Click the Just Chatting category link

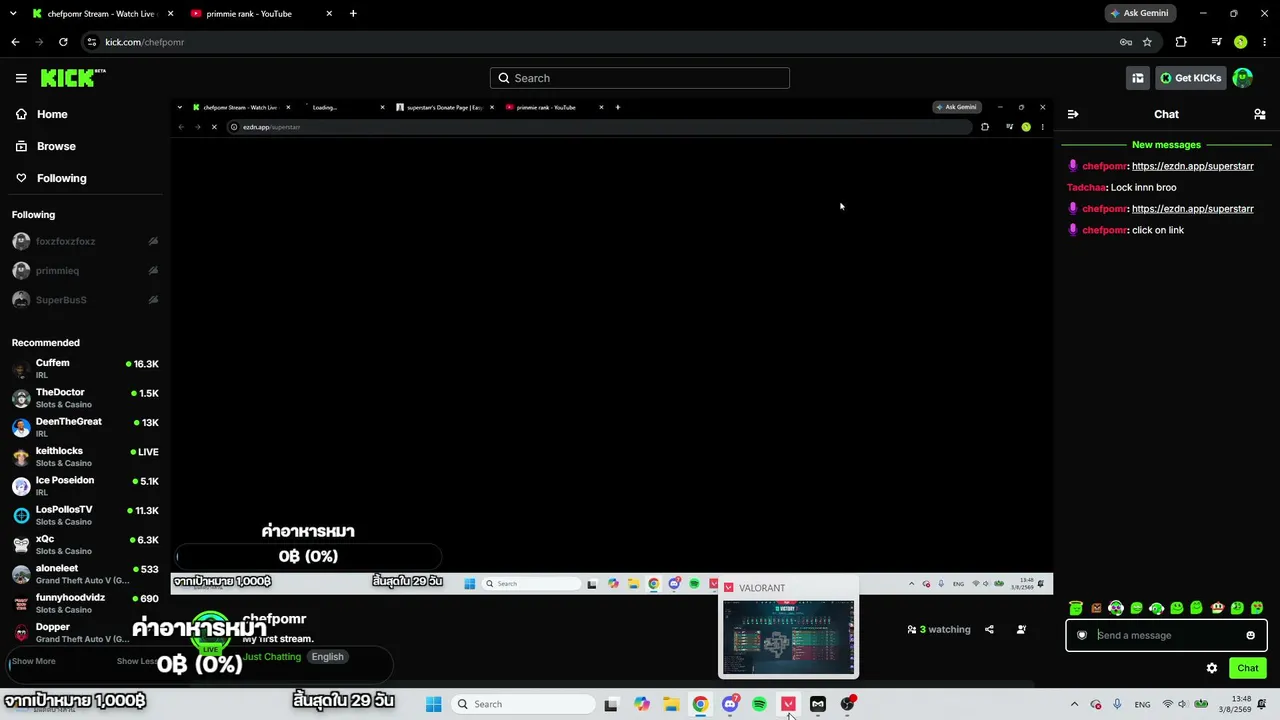coord(272,657)
